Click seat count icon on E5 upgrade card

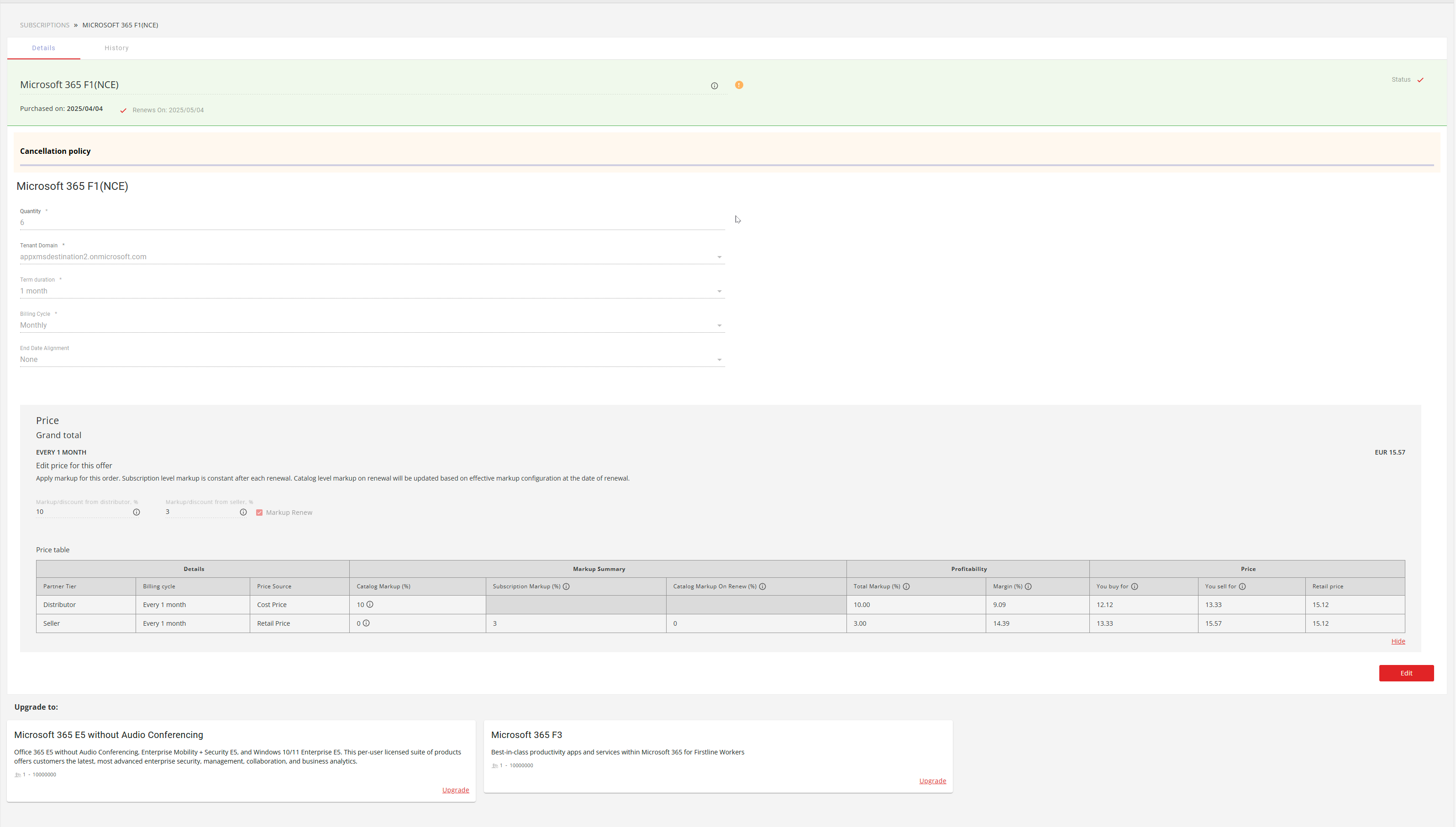(18, 775)
